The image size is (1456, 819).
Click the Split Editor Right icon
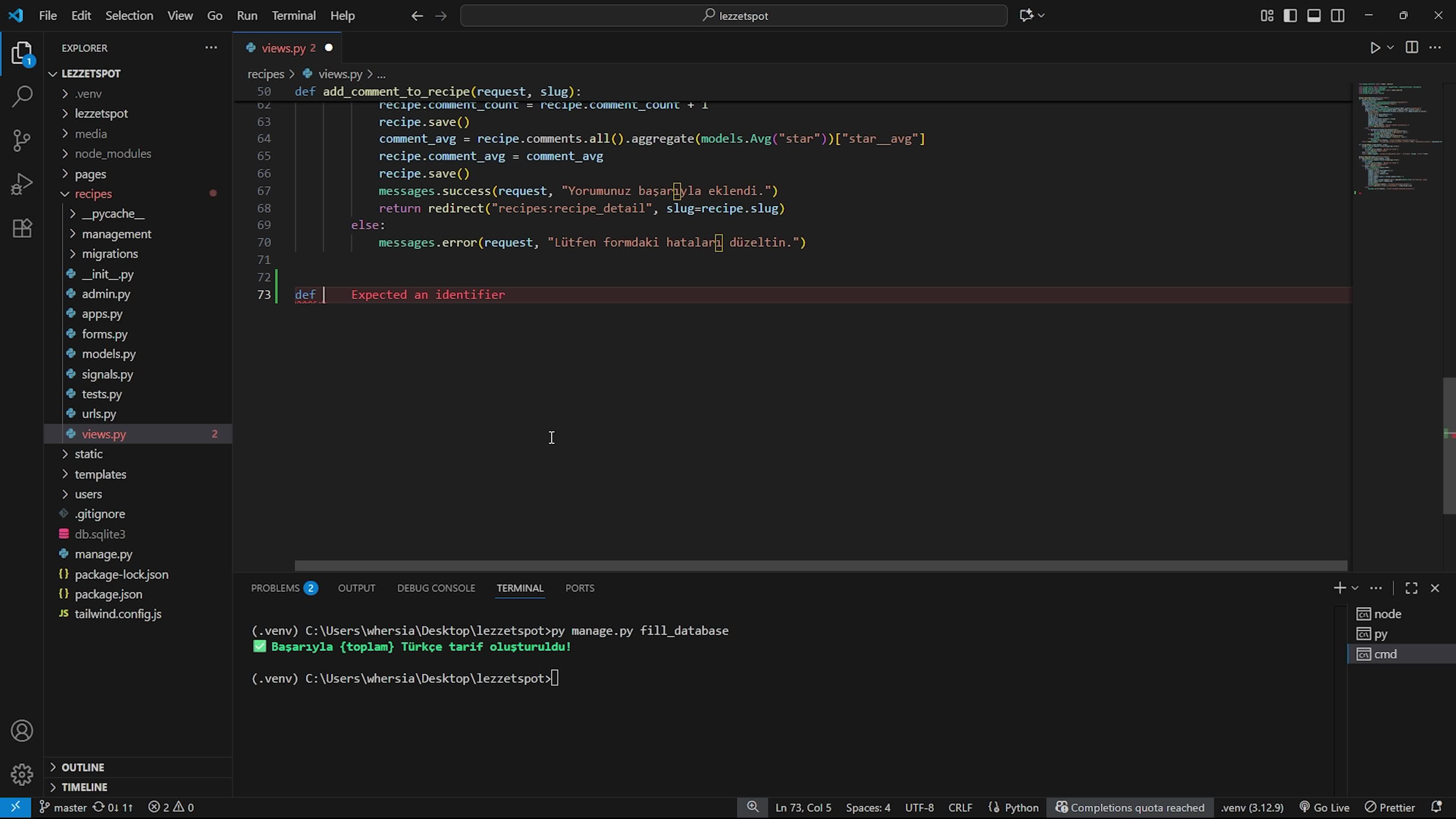pyautogui.click(x=1411, y=48)
